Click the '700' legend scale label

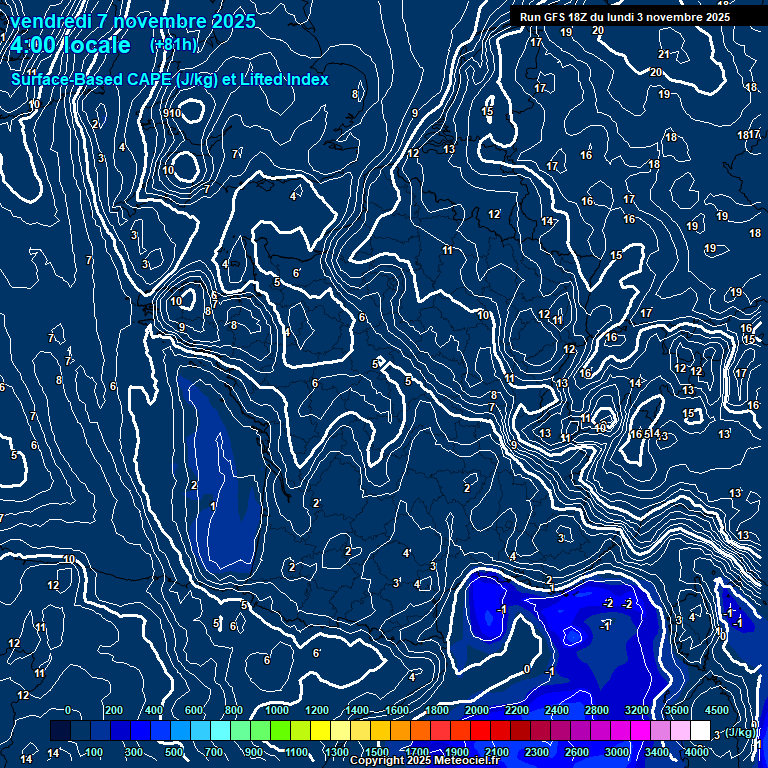click(x=214, y=752)
